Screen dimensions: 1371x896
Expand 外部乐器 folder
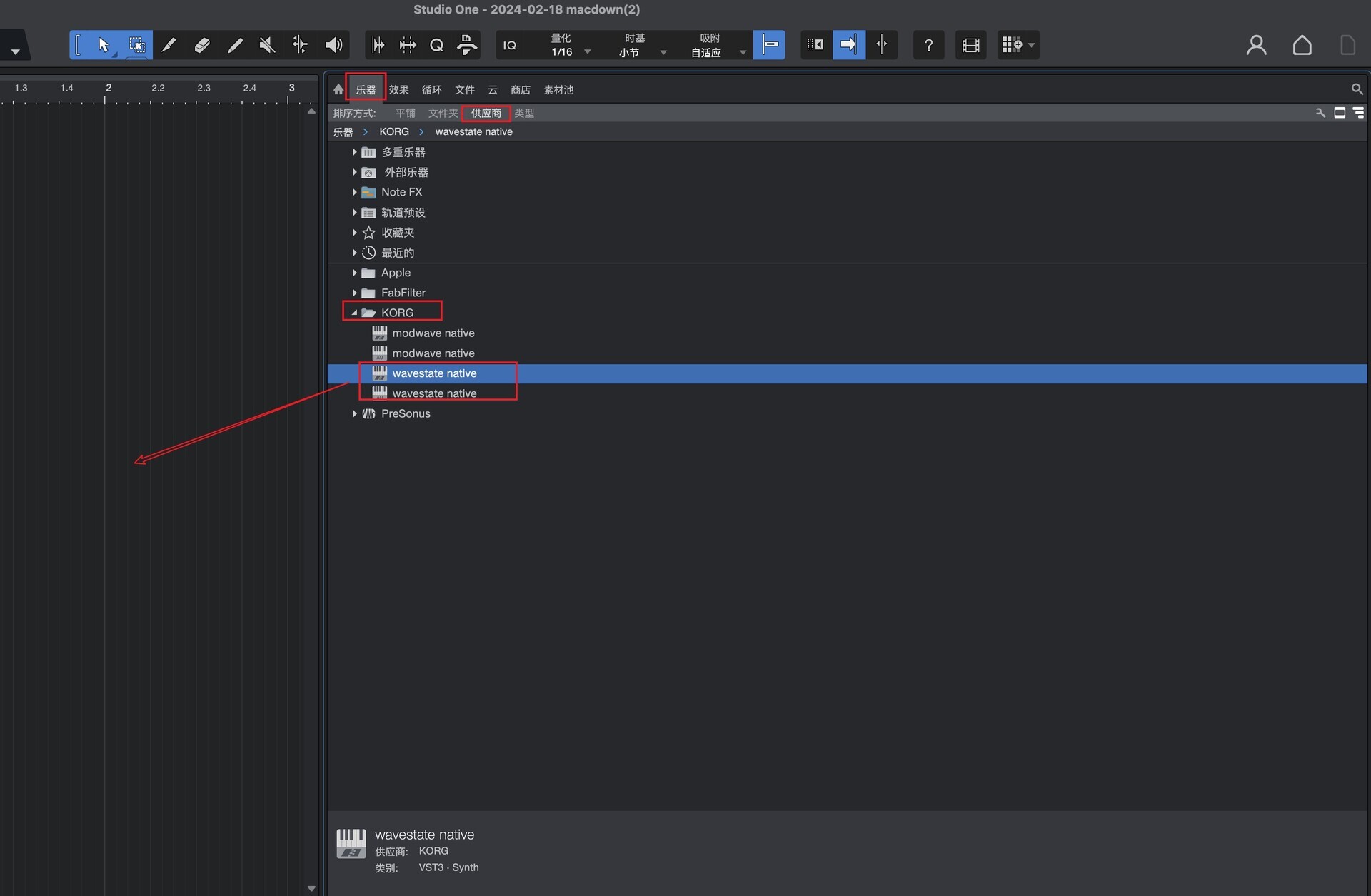pyautogui.click(x=354, y=172)
